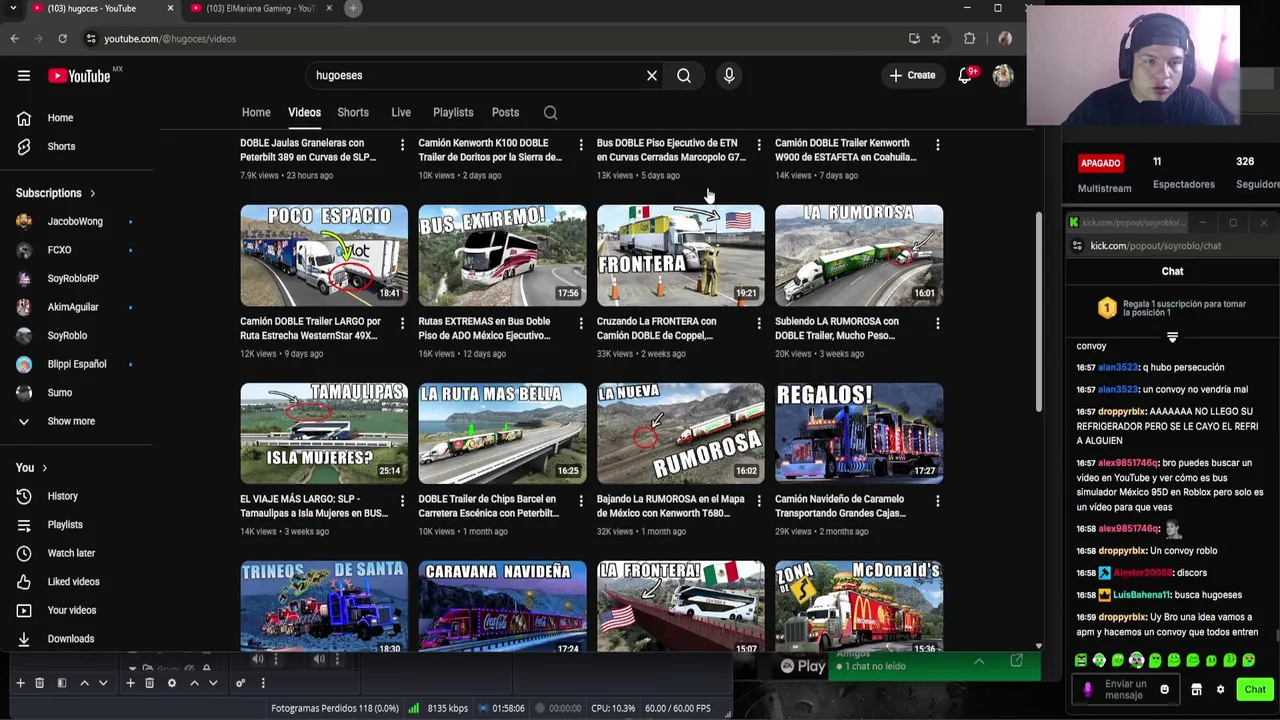The height and width of the screenshot is (720, 1280).
Task: Click the browser address bar URL
Action: point(170,38)
